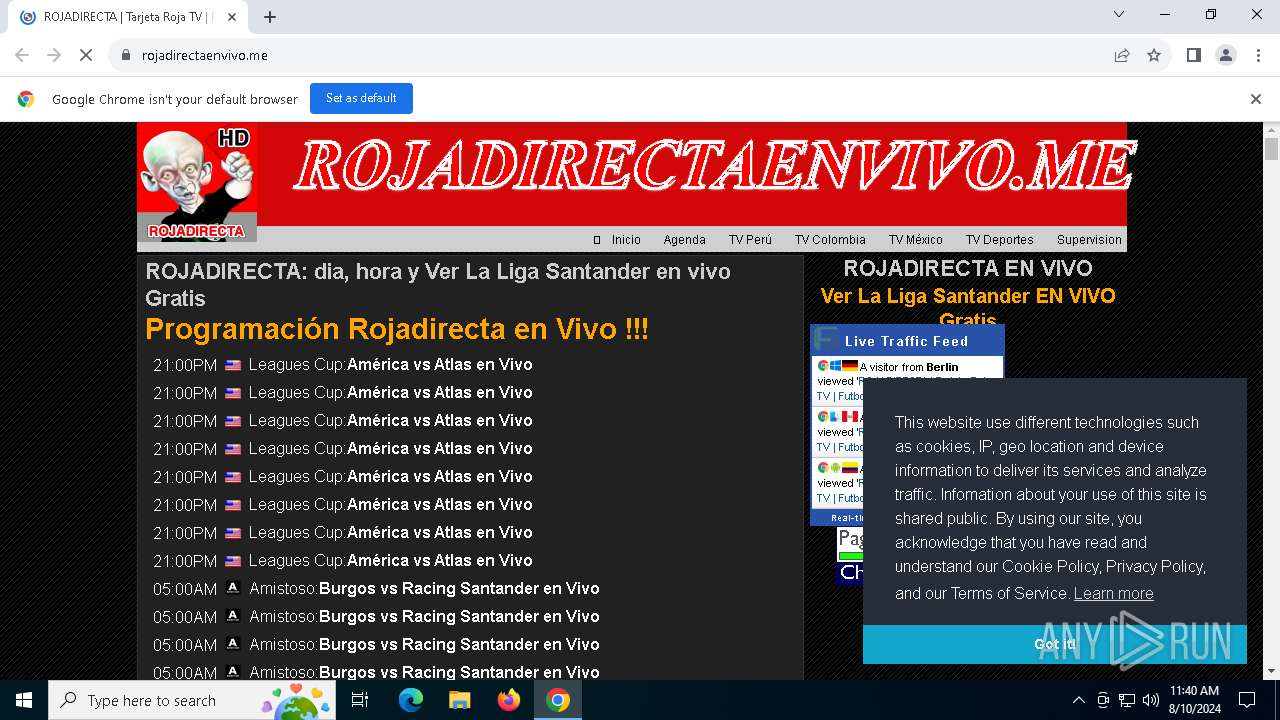Click the Programación Rojadirecta en Vivo heading
Viewport: 1280px width, 720px height.
tap(397, 329)
